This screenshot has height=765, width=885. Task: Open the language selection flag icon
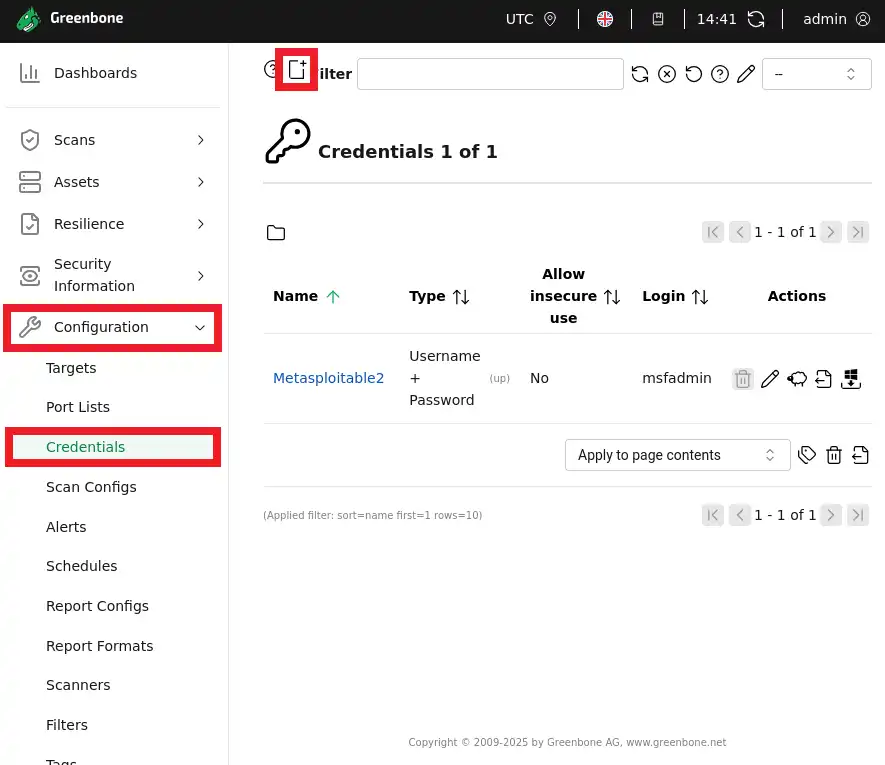(605, 19)
